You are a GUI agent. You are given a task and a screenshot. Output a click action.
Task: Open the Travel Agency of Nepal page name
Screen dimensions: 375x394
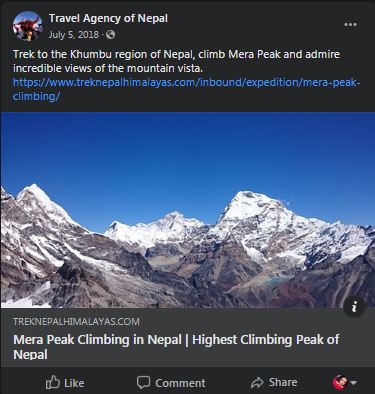[x=108, y=18]
